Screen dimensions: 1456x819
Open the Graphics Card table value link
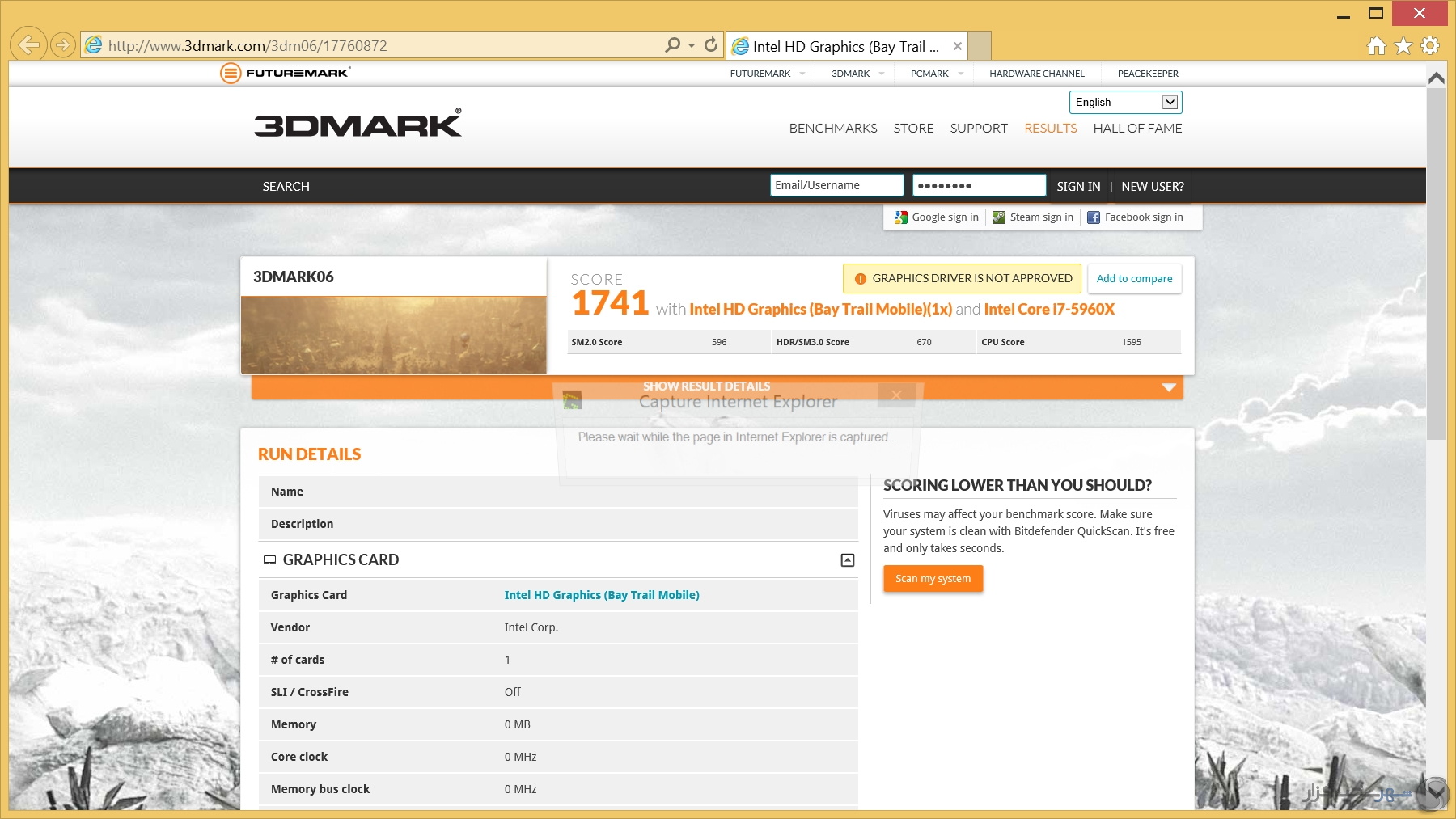click(602, 595)
